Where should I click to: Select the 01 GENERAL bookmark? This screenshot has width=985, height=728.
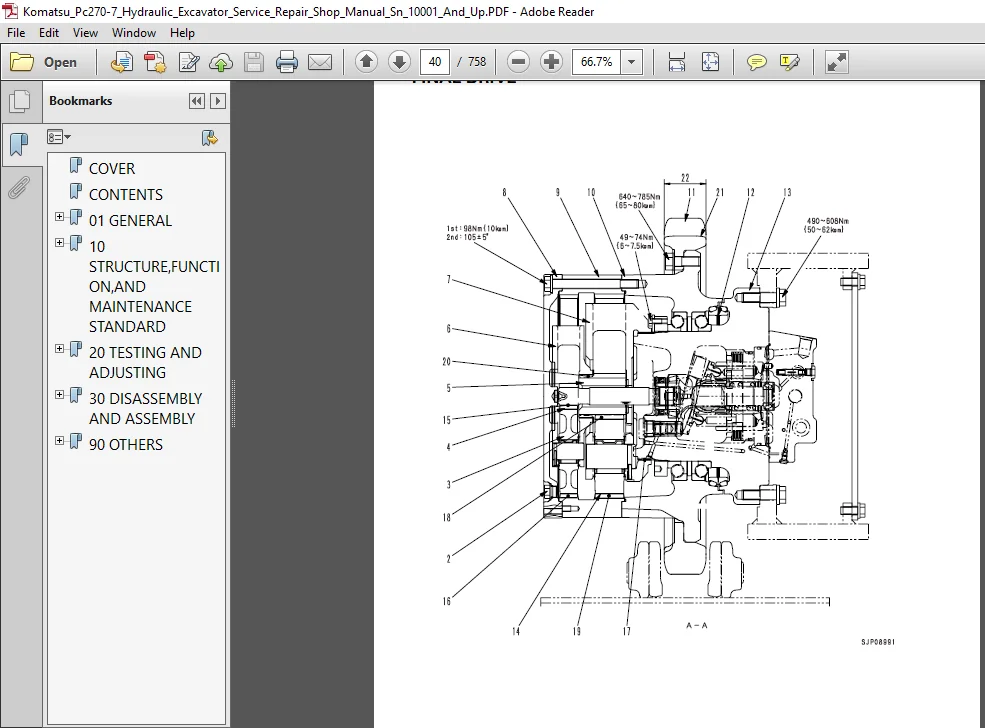[130, 220]
